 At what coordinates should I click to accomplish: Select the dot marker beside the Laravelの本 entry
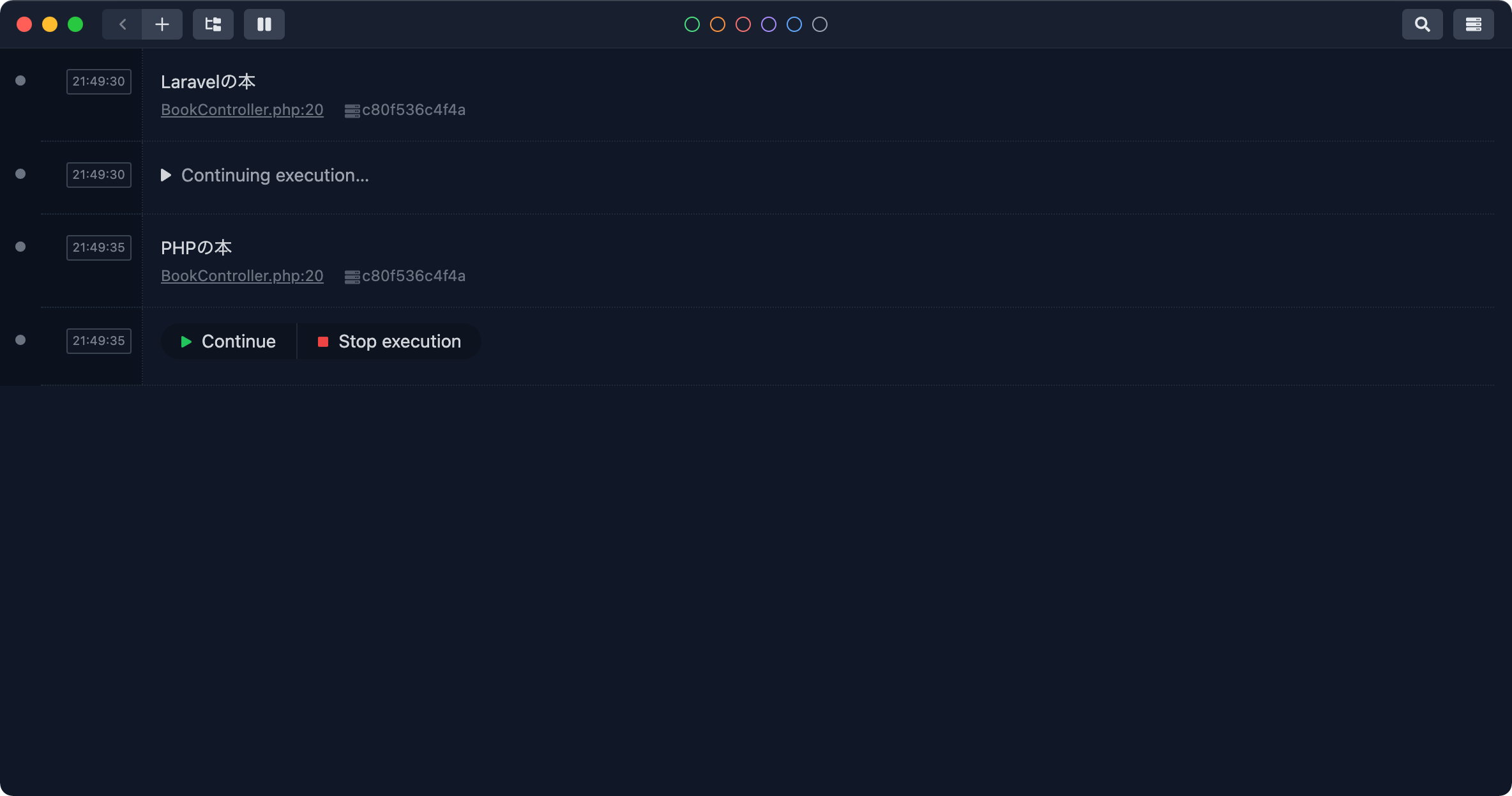click(x=20, y=81)
